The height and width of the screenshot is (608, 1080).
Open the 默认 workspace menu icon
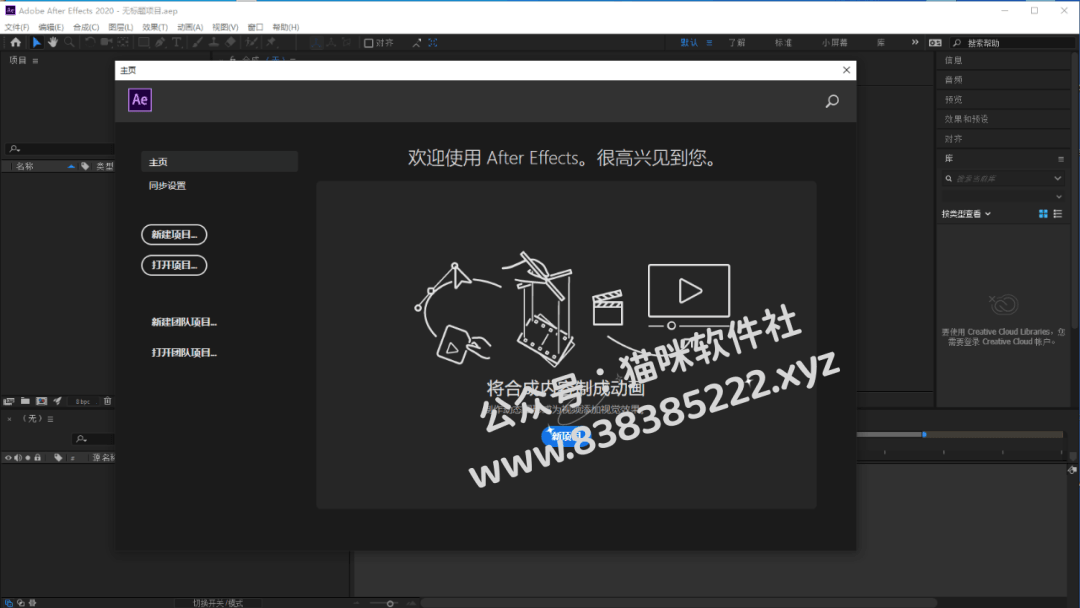click(x=709, y=43)
